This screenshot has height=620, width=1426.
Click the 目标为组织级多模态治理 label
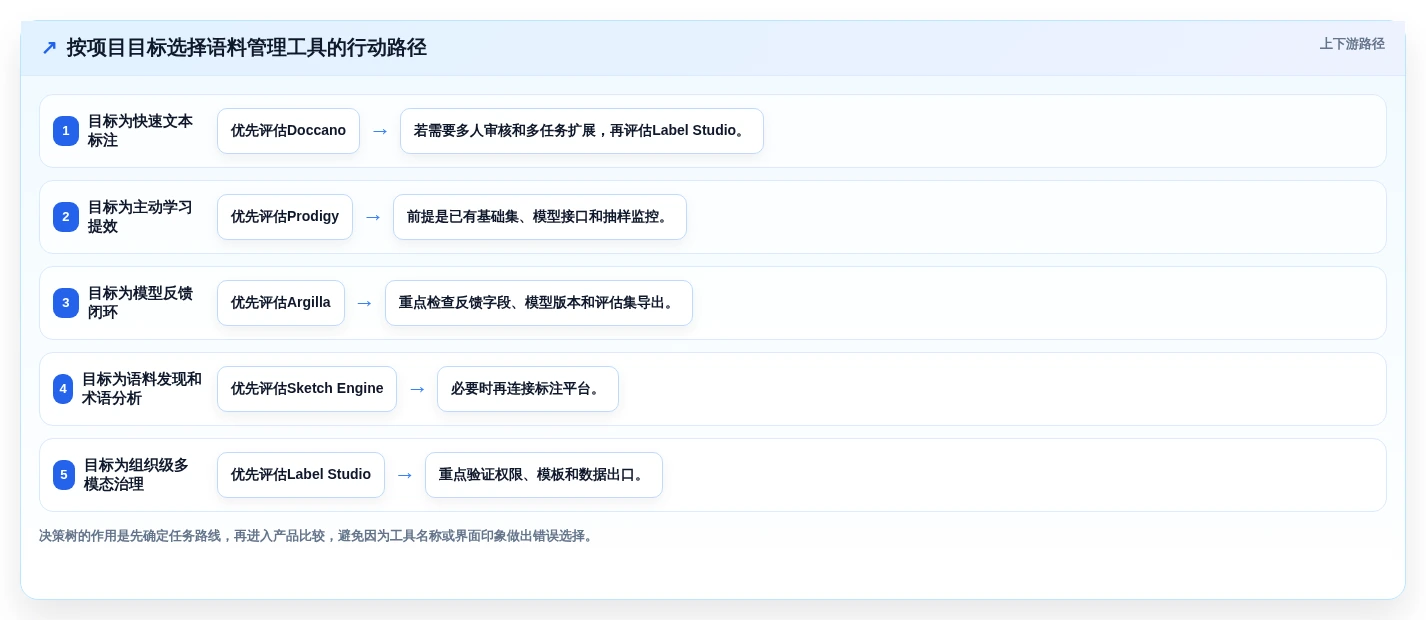coord(137,475)
